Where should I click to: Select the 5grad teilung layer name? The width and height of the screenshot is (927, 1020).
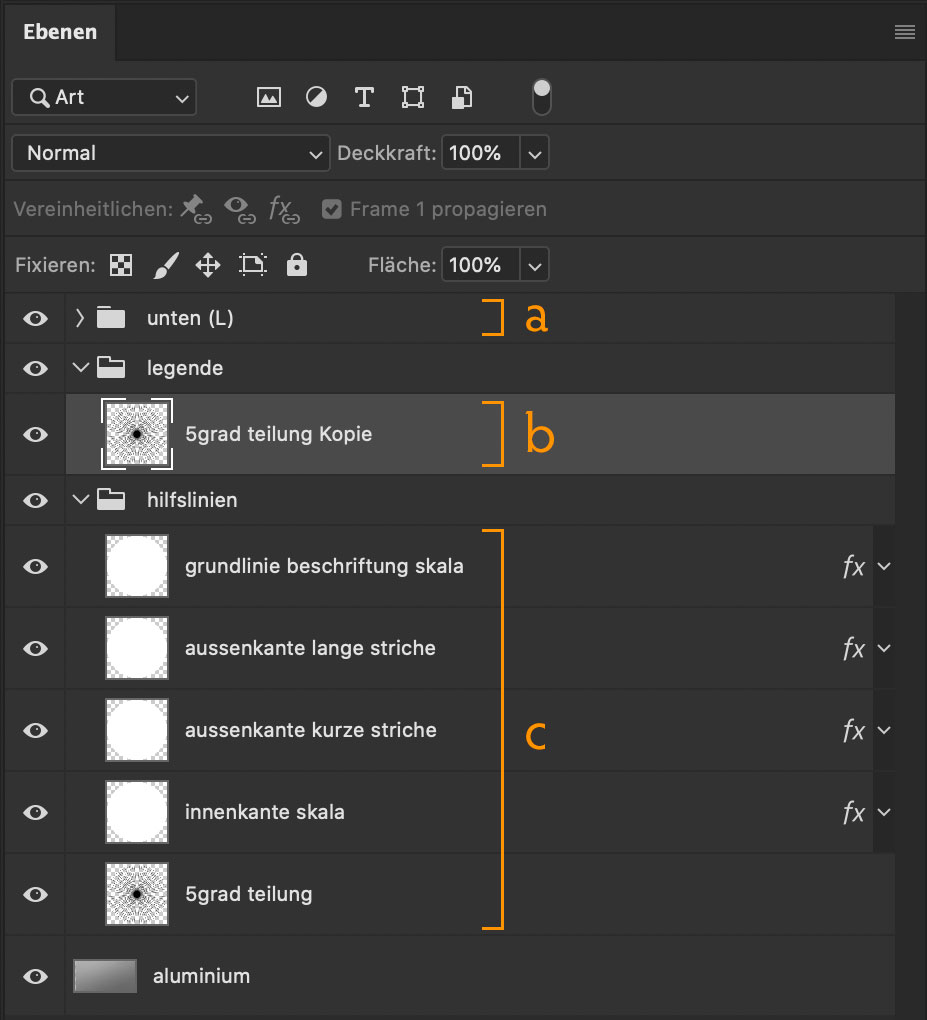(x=249, y=894)
